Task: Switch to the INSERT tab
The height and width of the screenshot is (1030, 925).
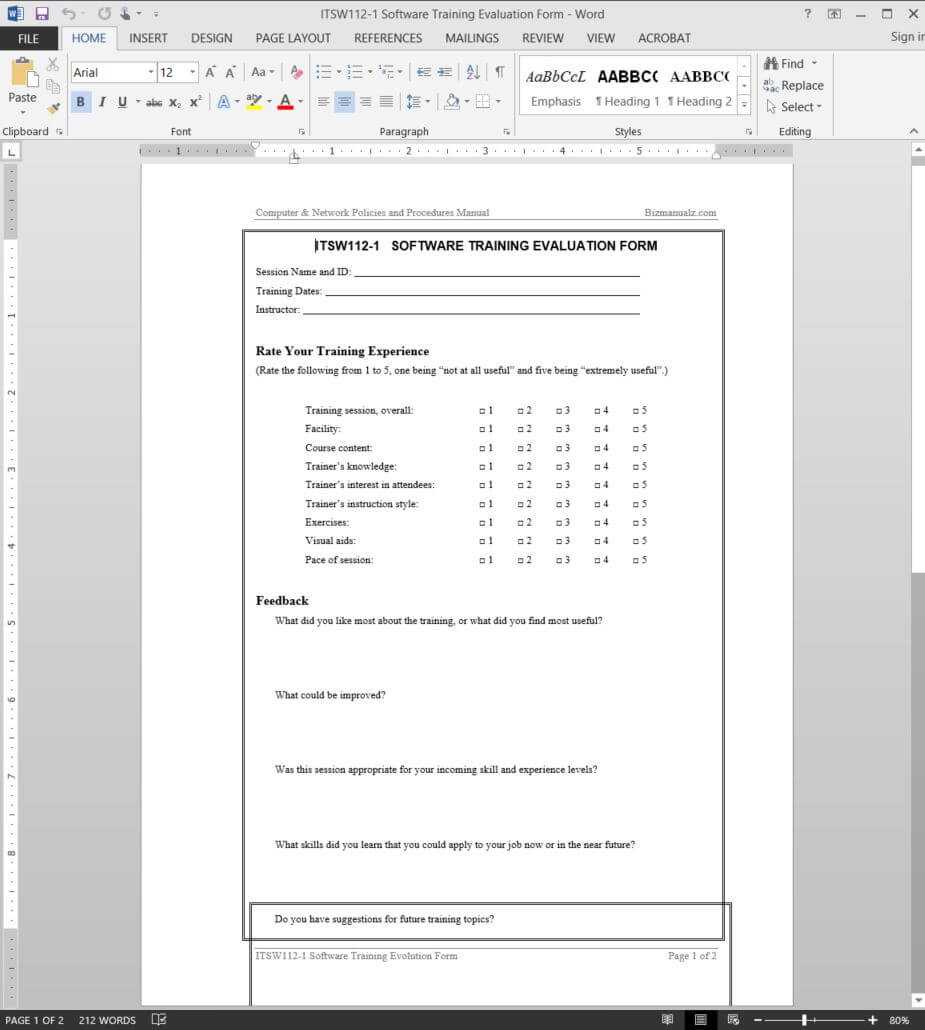Action: (x=148, y=39)
